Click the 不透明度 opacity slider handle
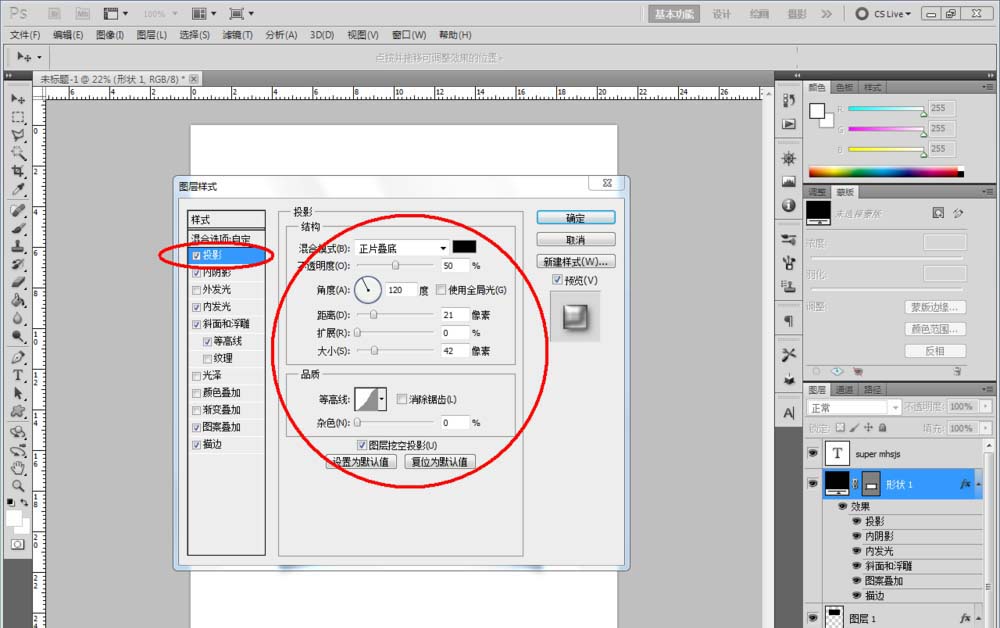 pos(395,265)
